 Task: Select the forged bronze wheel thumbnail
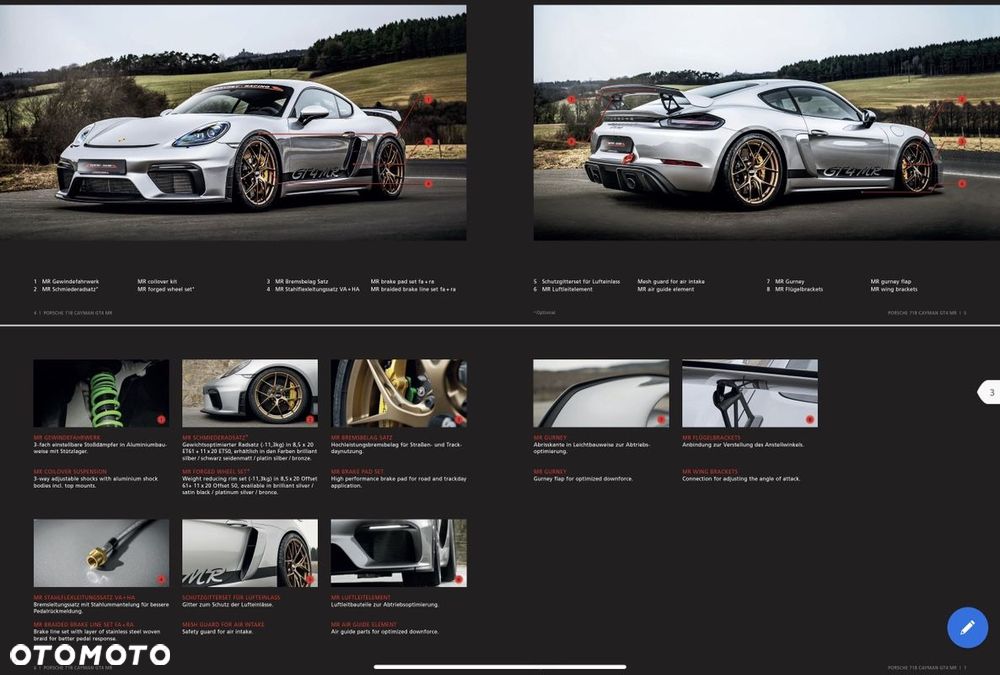point(250,394)
